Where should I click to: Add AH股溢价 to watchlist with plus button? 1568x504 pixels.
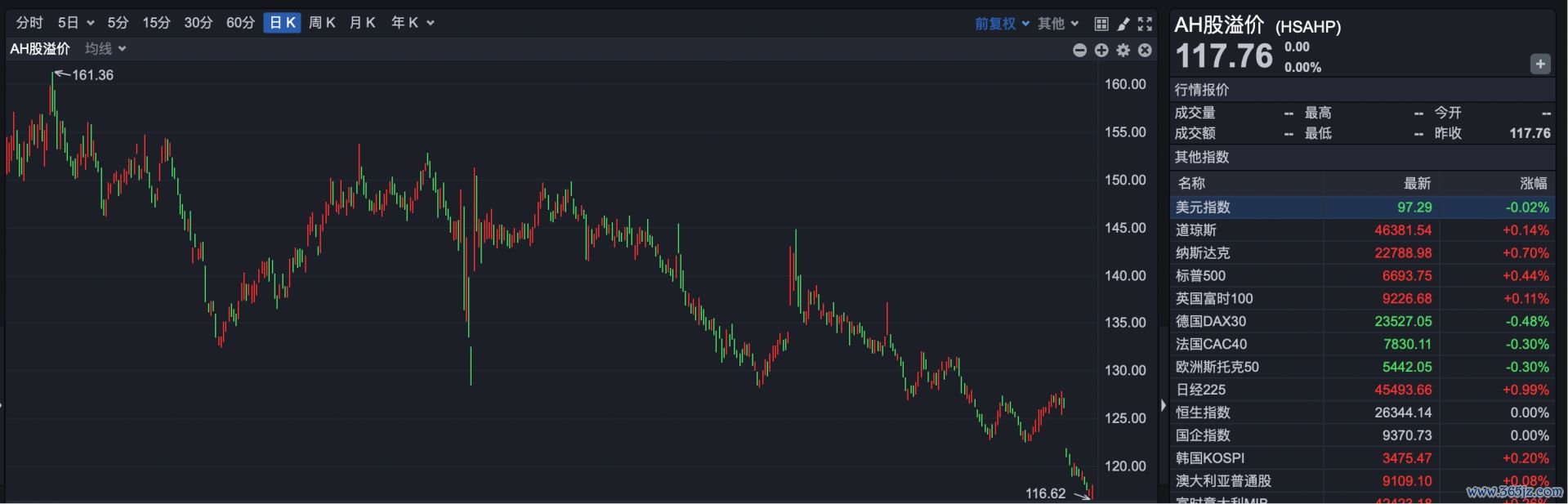tap(1540, 64)
